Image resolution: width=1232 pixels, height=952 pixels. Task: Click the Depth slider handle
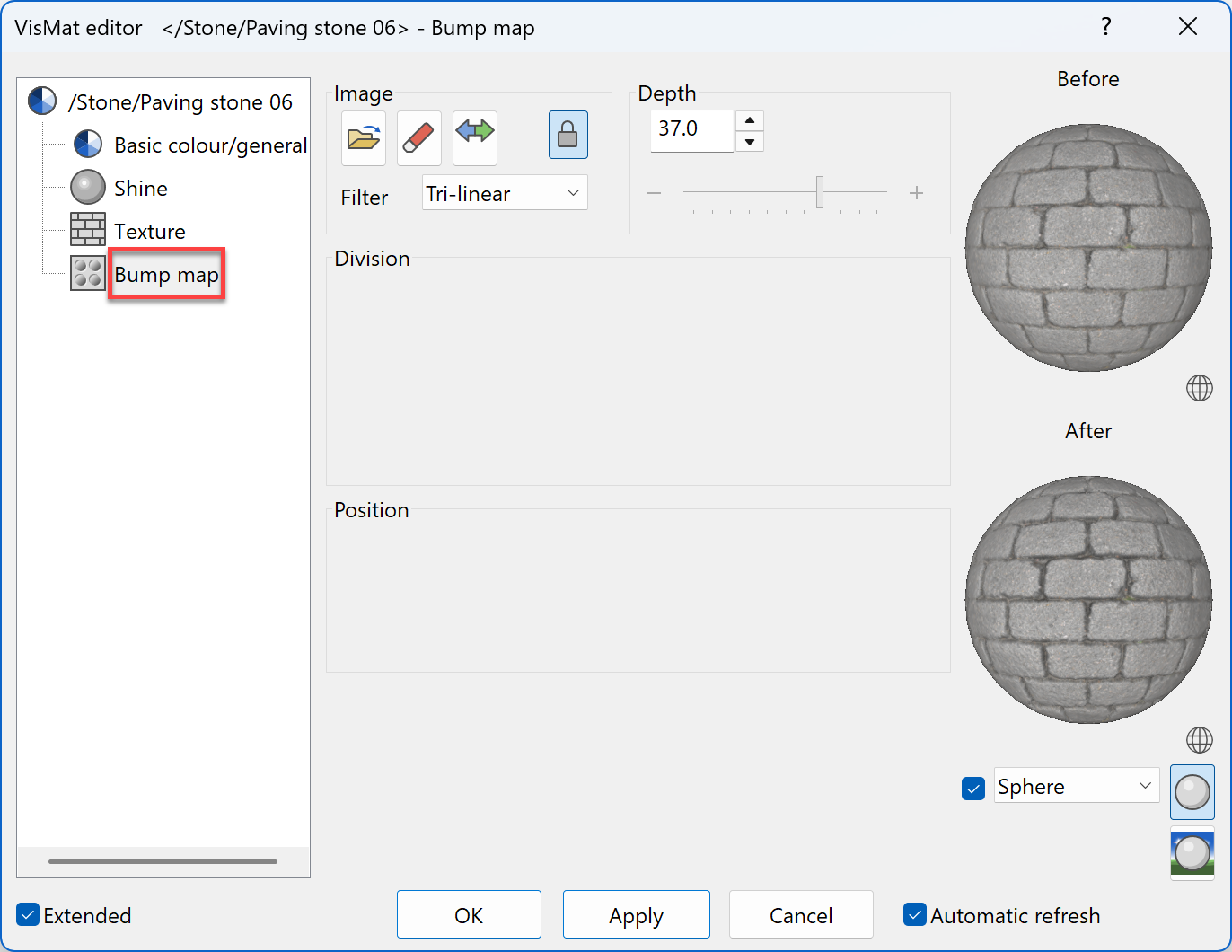pos(820,192)
